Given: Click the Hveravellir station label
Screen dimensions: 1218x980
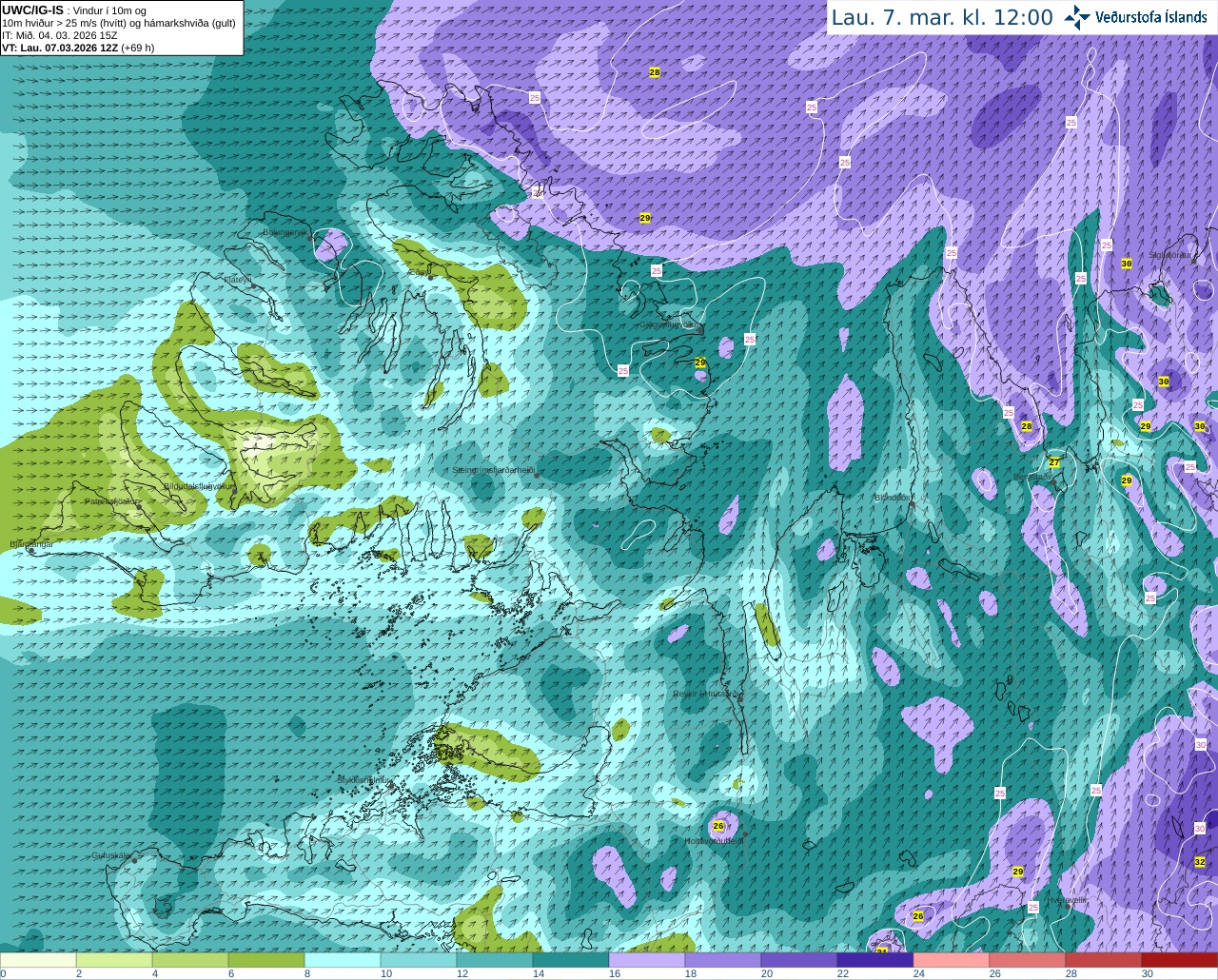Looking at the screenshot, I should tap(1066, 899).
